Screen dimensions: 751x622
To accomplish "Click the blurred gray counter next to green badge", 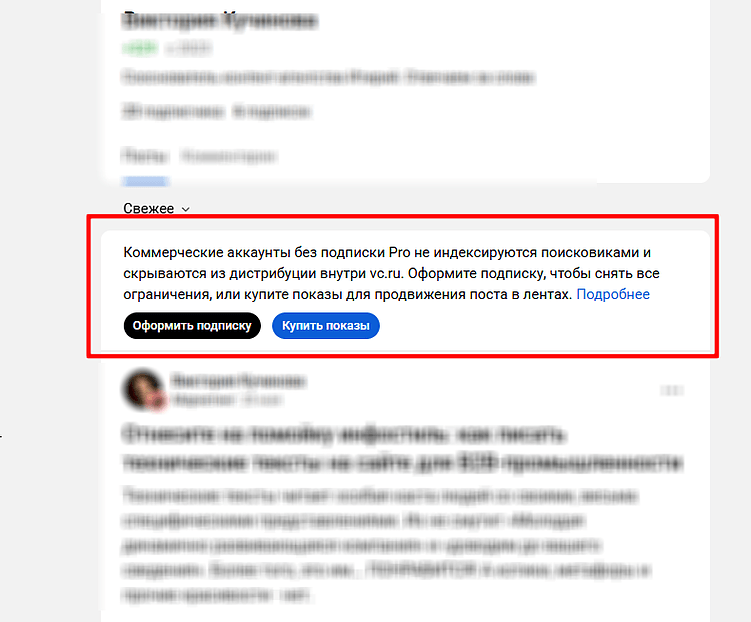I will [x=188, y=48].
